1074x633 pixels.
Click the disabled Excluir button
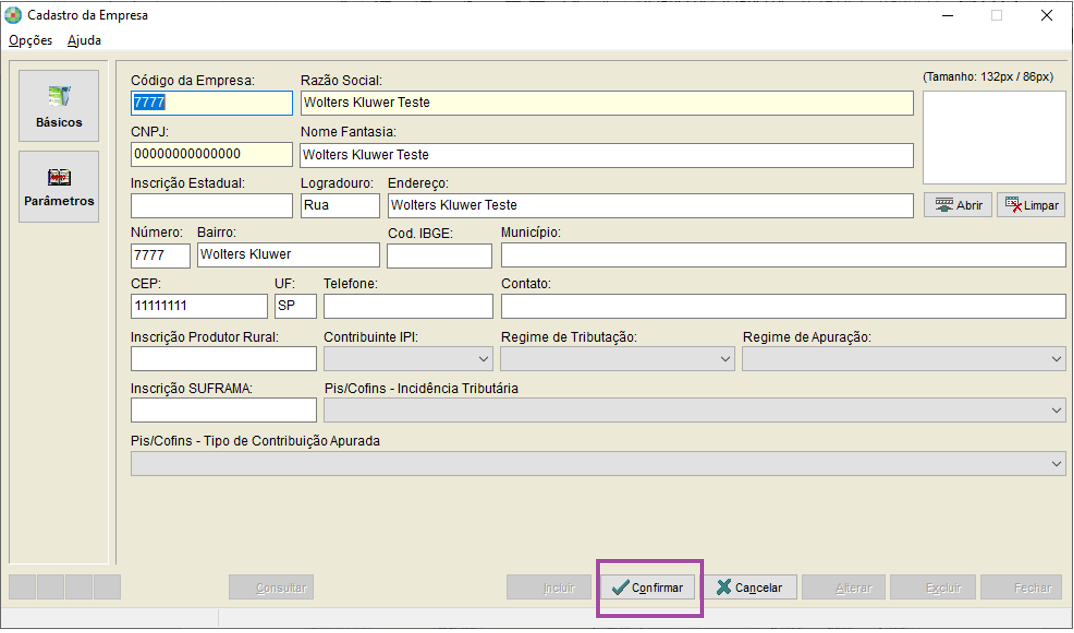(x=934, y=587)
